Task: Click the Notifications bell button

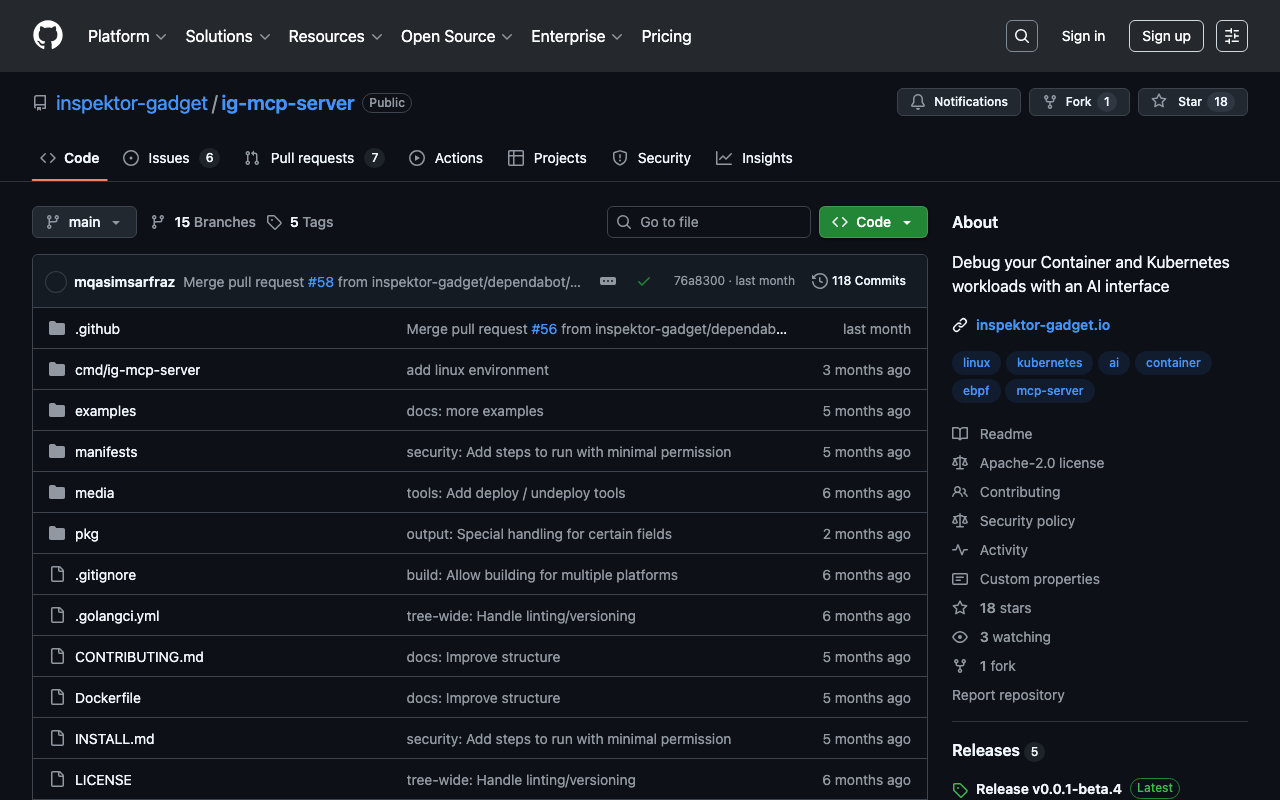Action: pos(958,102)
